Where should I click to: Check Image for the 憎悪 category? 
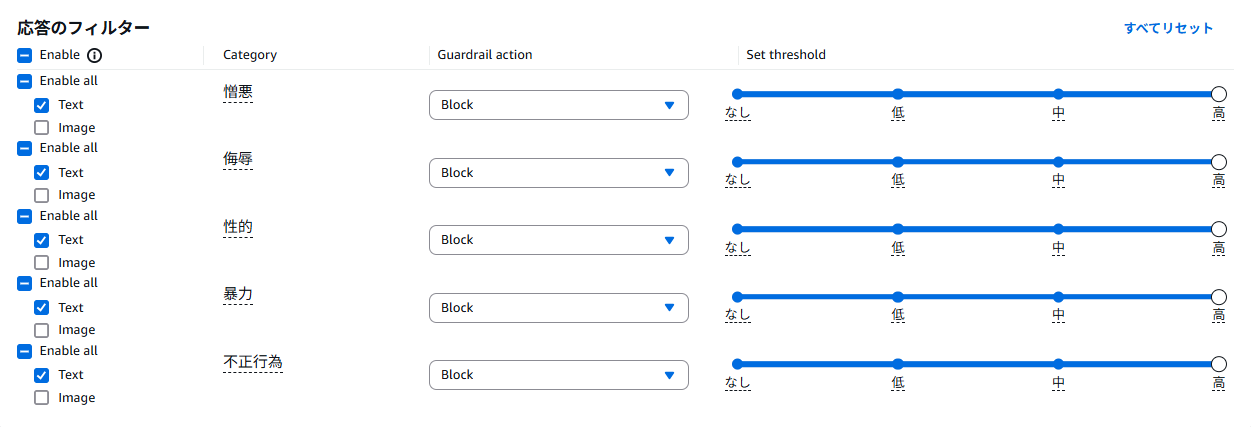point(42,128)
